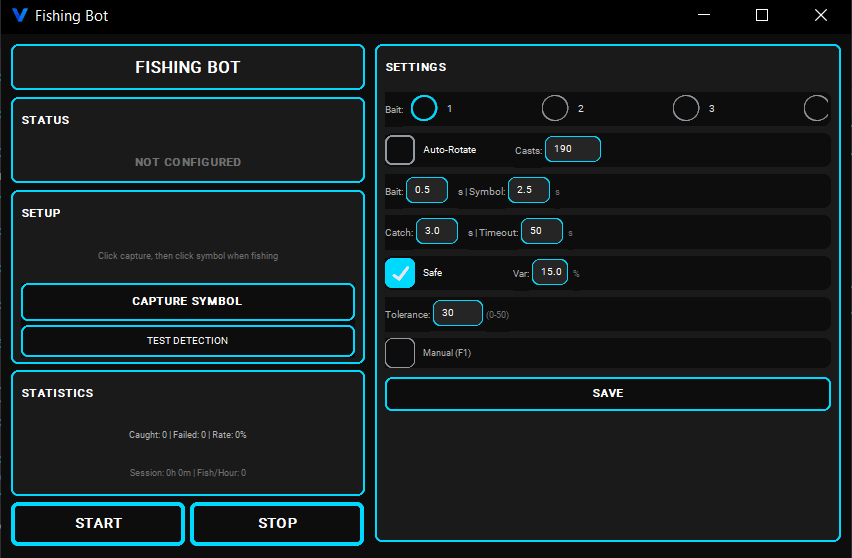The height and width of the screenshot is (558, 852).
Task: Click the Casts input field
Action: tap(573, 149)
